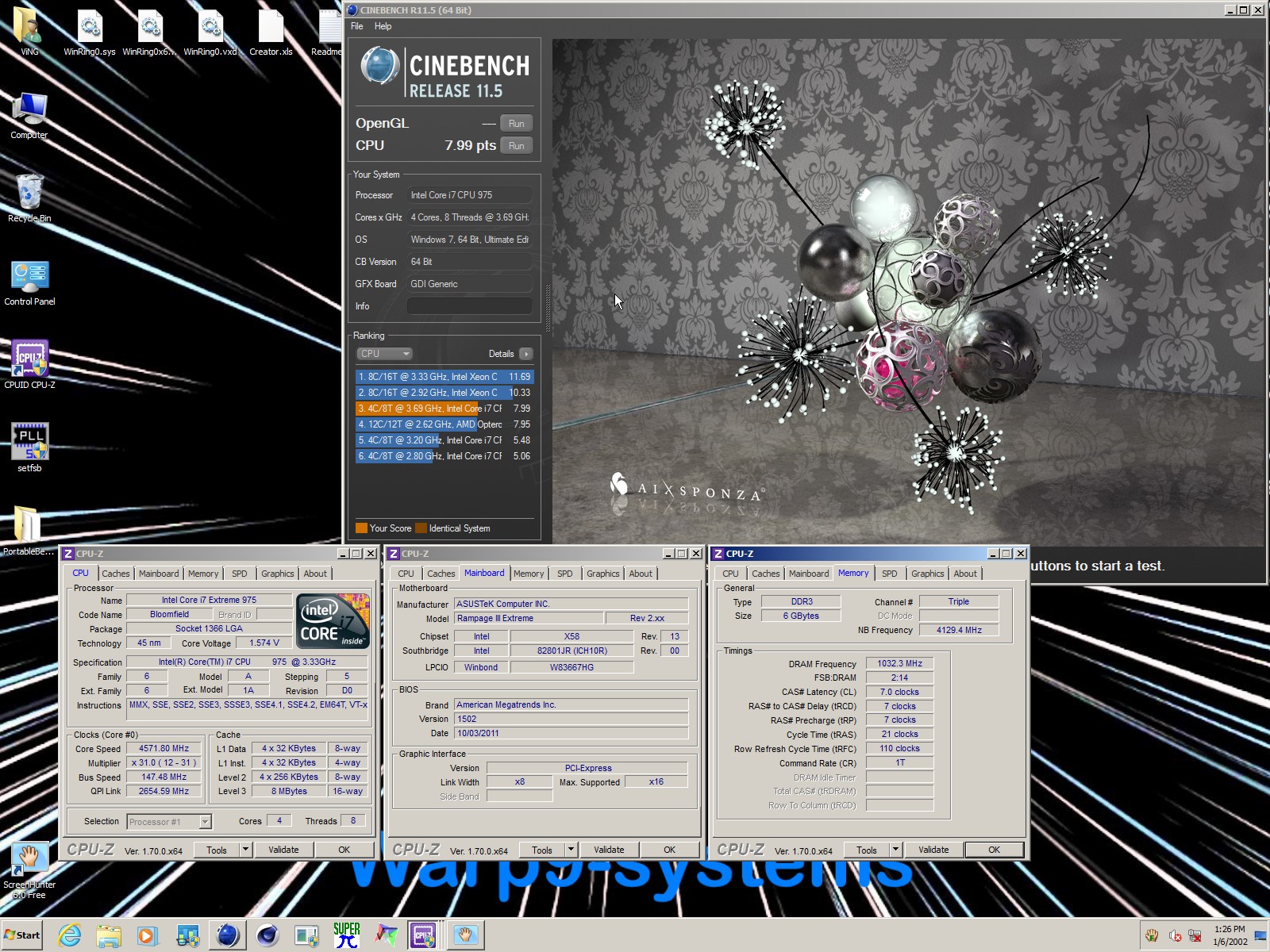
Task: Click the Cinema 4D taskbar icon
Action: 267,935
